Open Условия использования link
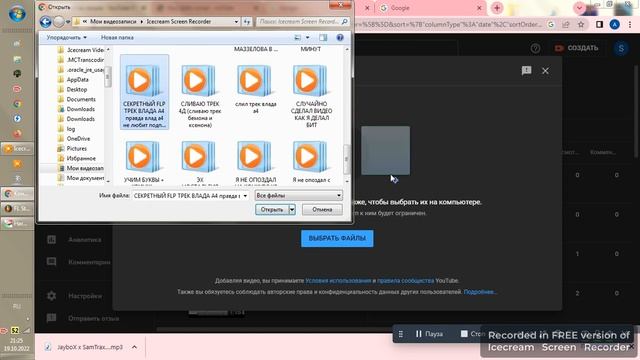Screen dimensions: 640x360 (338, 280)
